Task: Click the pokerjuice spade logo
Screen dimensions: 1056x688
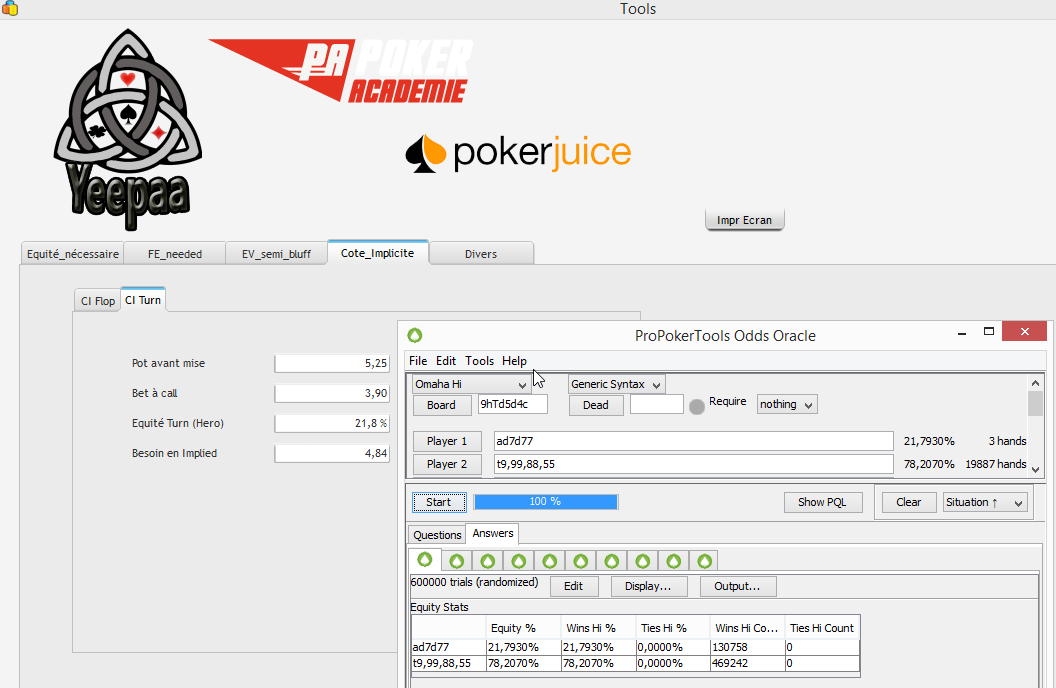Action: pyautogui.click(x=425, y=153)
